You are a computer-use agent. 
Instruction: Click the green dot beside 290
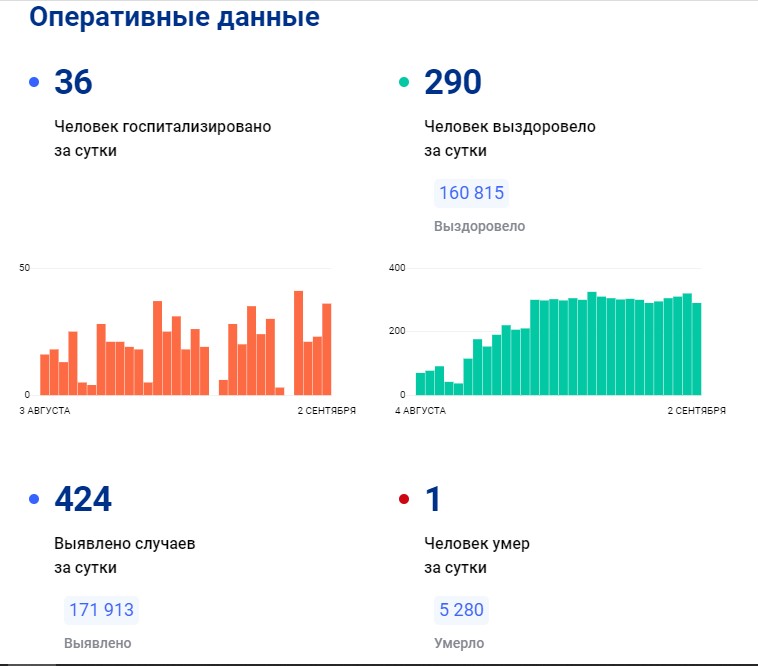point(404,82)
